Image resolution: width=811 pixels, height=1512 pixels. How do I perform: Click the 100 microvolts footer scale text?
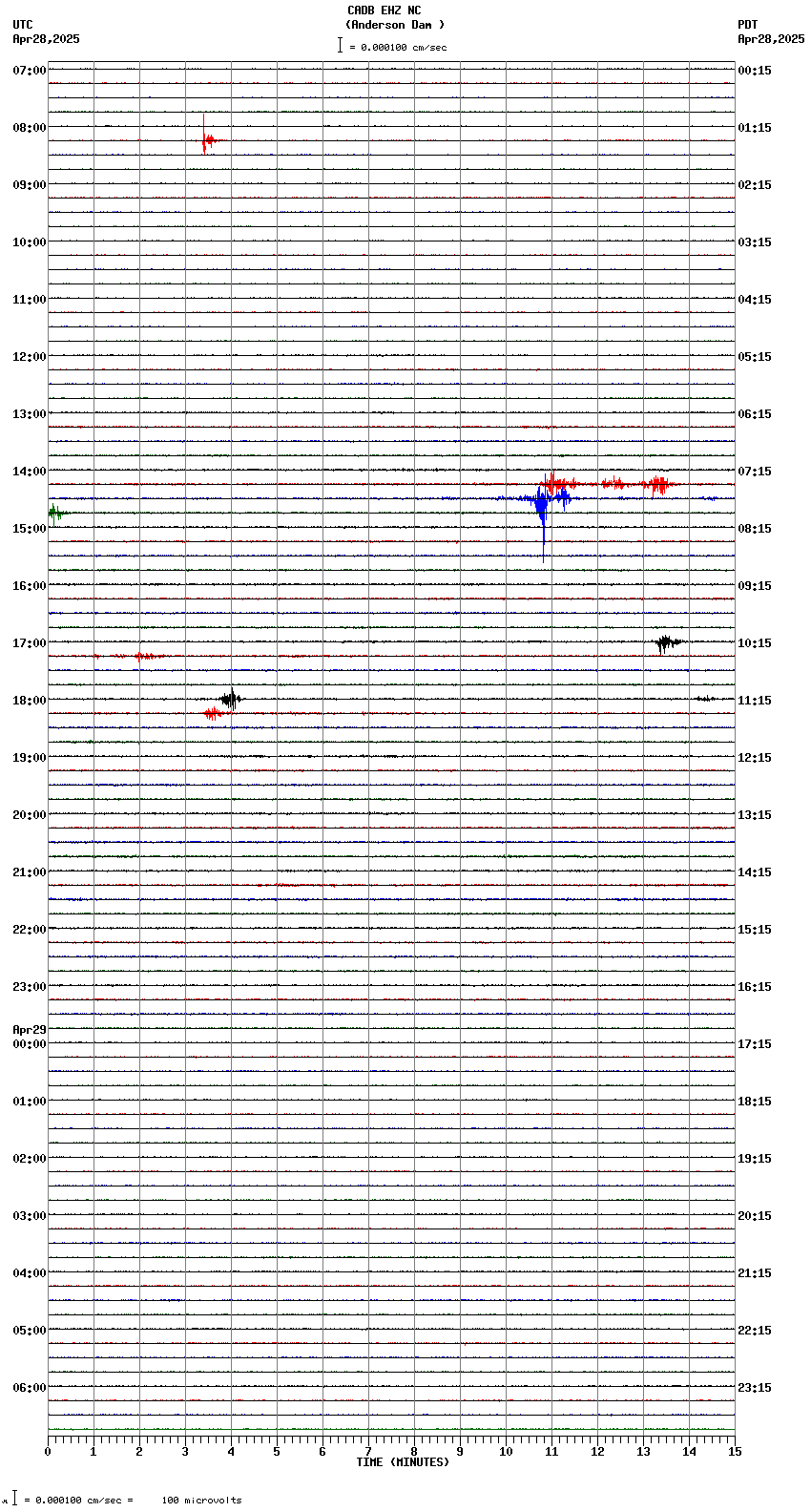coord(201,1501)
